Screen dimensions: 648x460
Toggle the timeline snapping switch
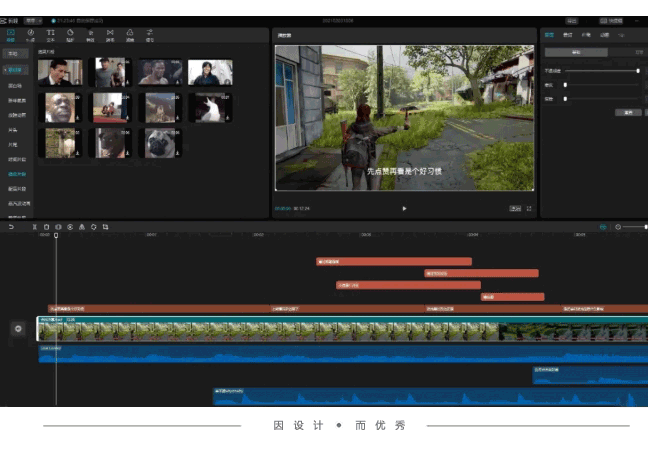[603, 227]
